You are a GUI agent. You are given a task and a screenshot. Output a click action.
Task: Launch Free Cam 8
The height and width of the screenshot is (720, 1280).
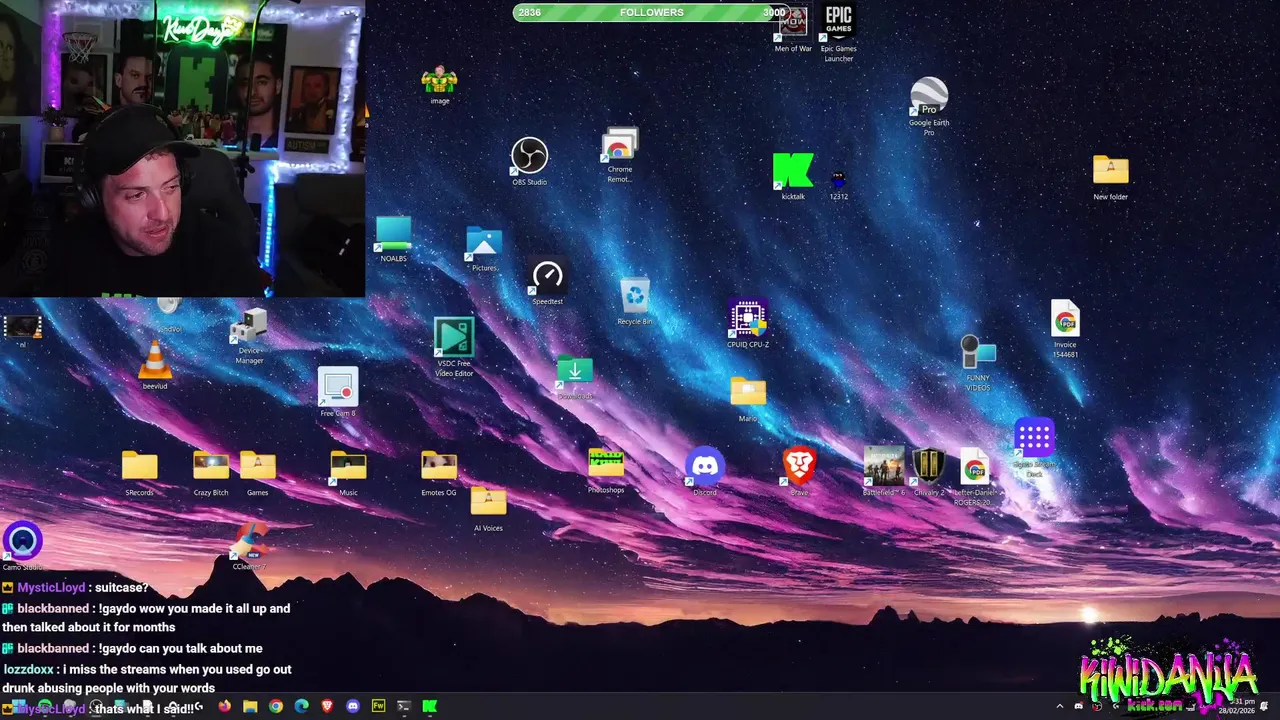click(x=338, y=391)
